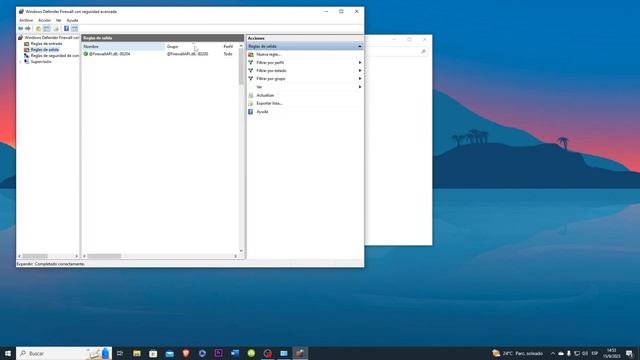Click the Ayuda icon in Acciones pane
The width and height of the screenshot is (640, 360).
(x=251, y=111)
